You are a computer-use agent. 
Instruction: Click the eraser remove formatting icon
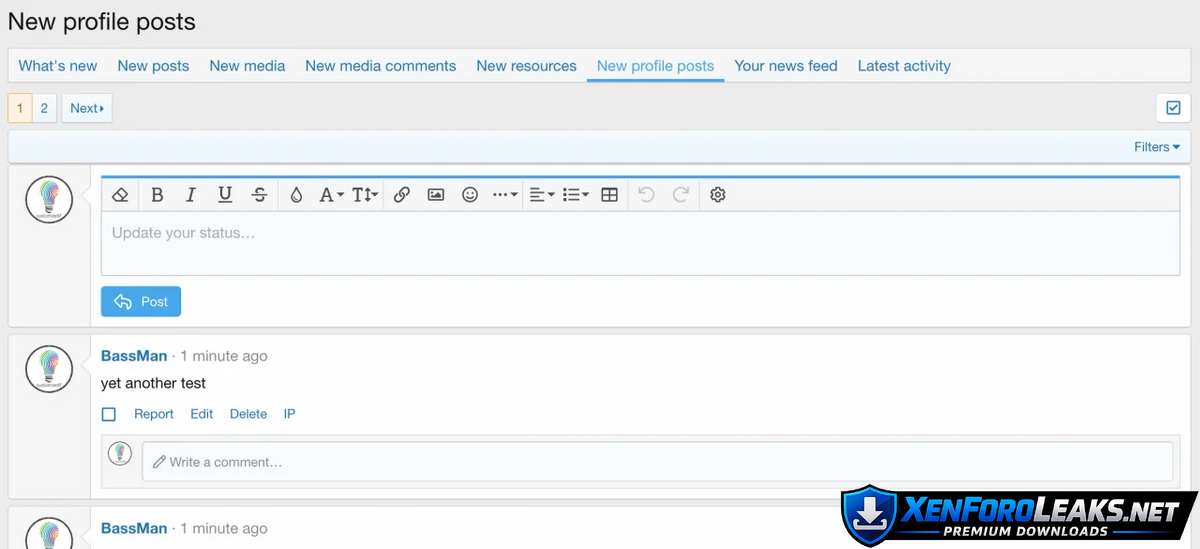pyautogui.click(x=120, y=195)
